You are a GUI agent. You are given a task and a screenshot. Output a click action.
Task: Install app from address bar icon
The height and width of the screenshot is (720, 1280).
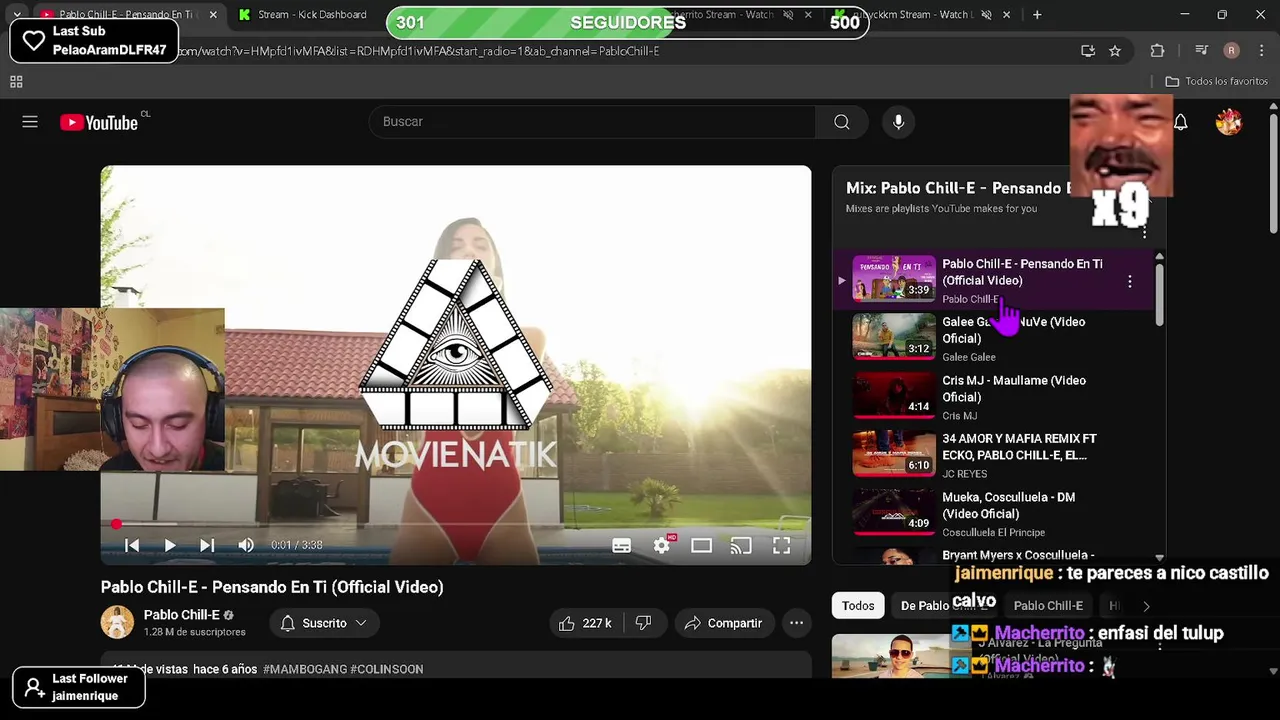click(1088, 51)
